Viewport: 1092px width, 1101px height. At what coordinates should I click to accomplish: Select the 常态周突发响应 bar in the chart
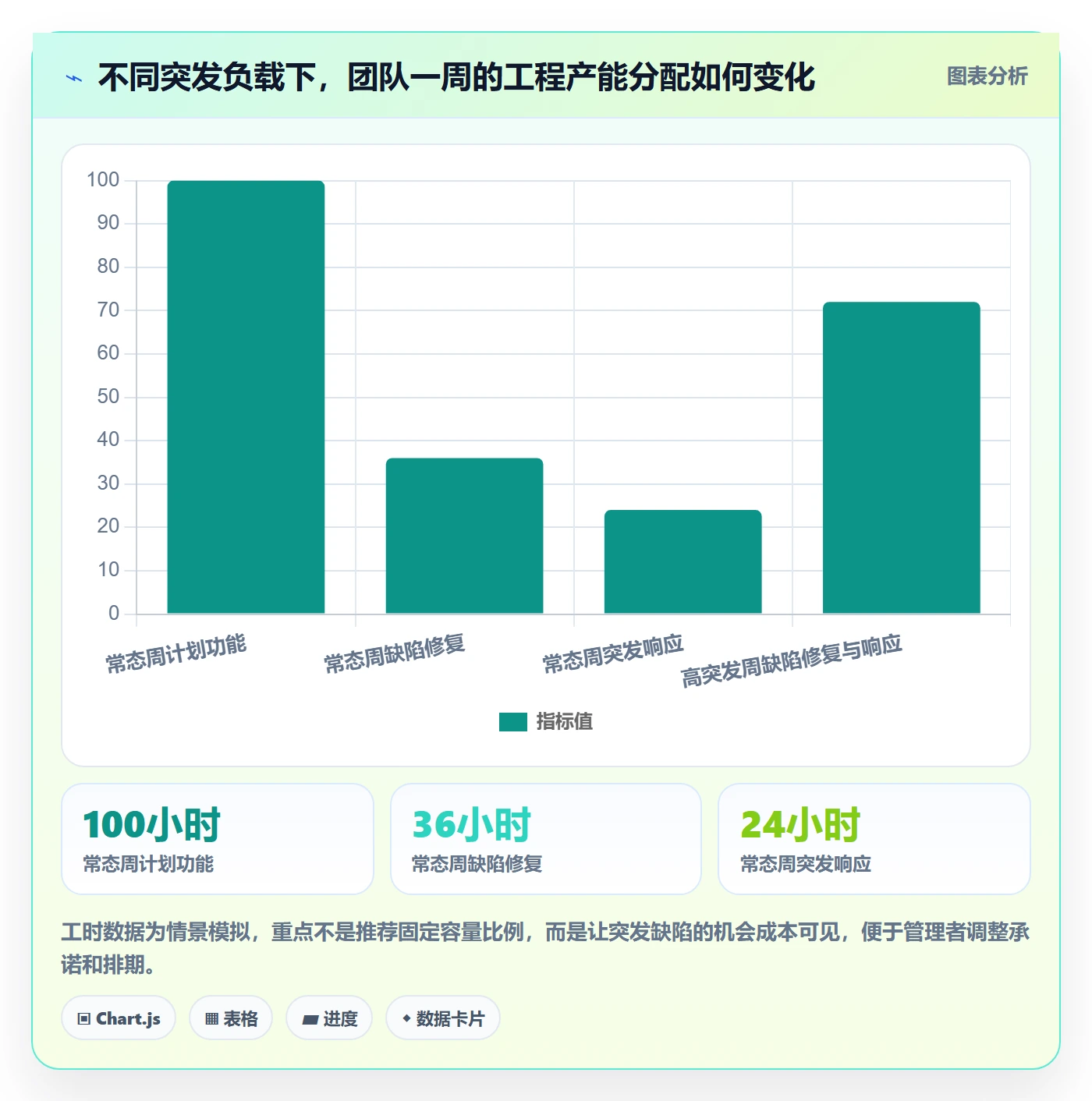682,561
